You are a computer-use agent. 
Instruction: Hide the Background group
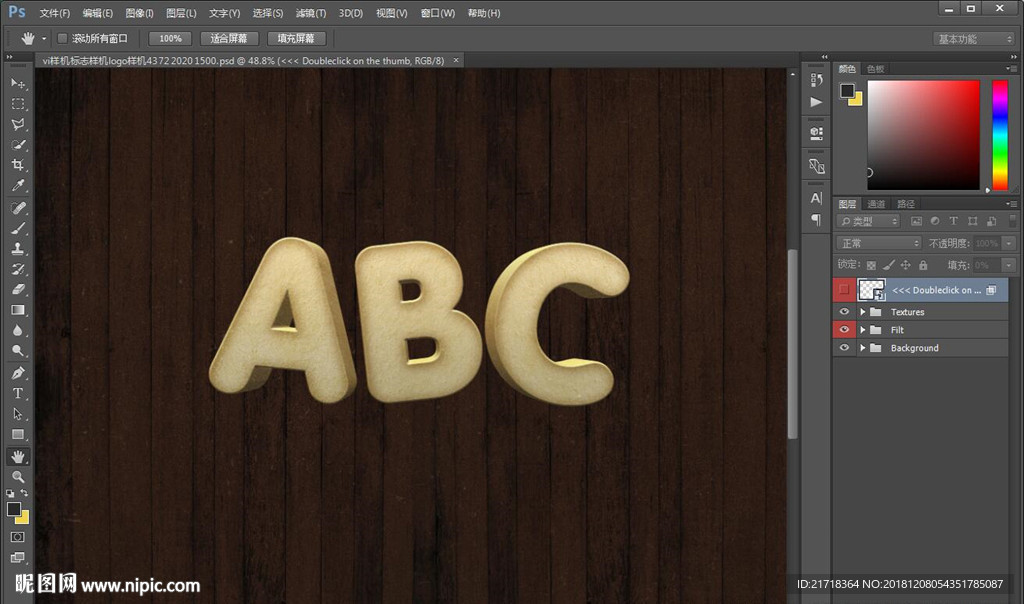click(844, 348)
